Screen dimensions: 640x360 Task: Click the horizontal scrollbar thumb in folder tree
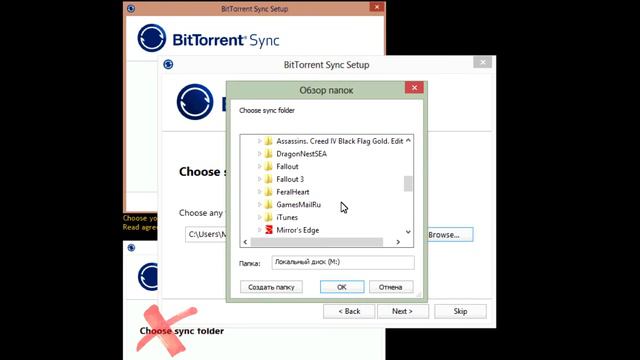[x=317, y=242]
